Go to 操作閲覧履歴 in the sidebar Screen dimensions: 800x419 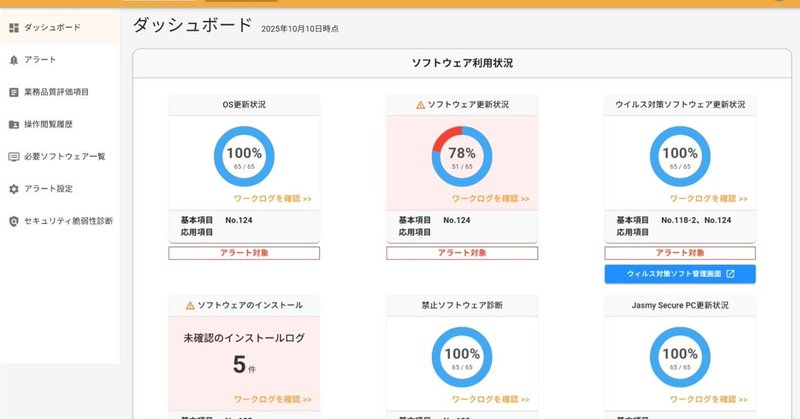pyautogui.click(x=60, y=124)
